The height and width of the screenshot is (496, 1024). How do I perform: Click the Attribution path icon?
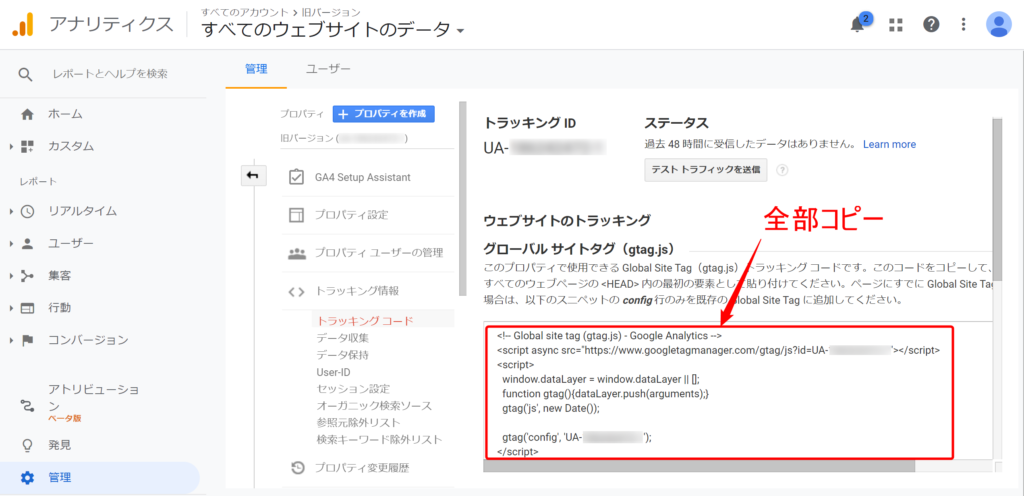click(x=27, y=406)
